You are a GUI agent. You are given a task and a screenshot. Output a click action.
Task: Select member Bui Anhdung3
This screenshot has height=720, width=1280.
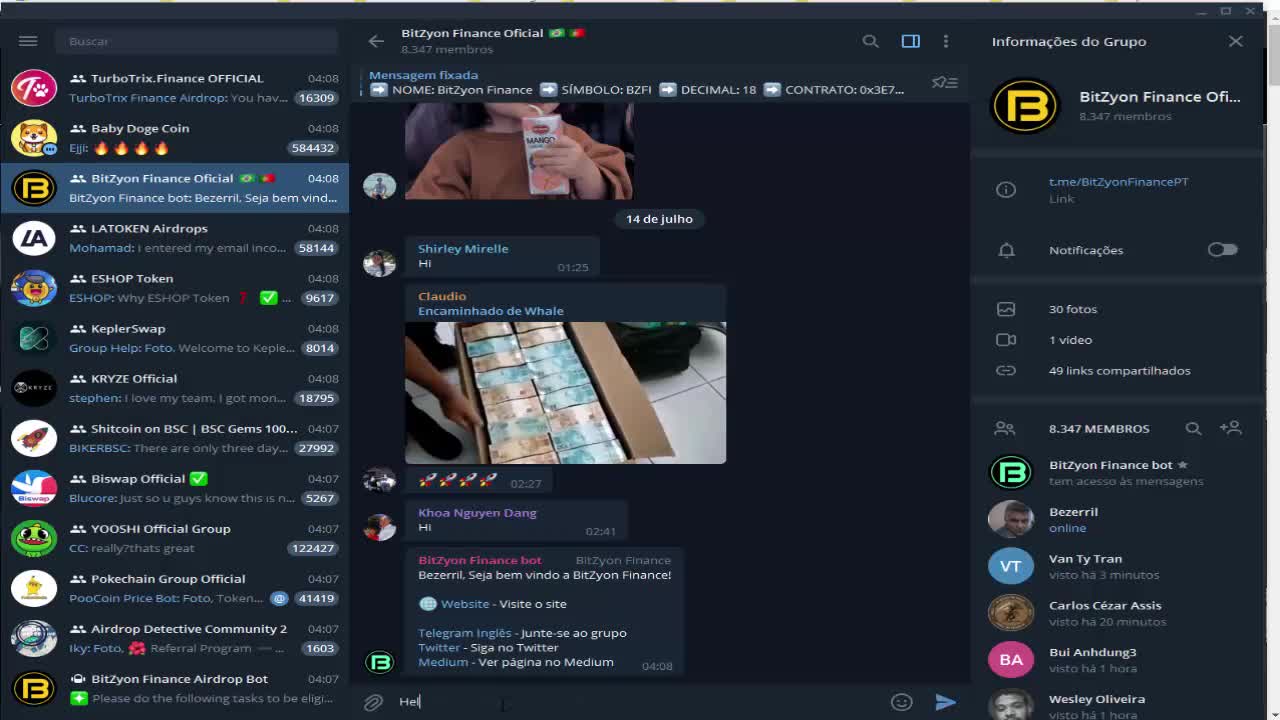(x=1118, y=660)
